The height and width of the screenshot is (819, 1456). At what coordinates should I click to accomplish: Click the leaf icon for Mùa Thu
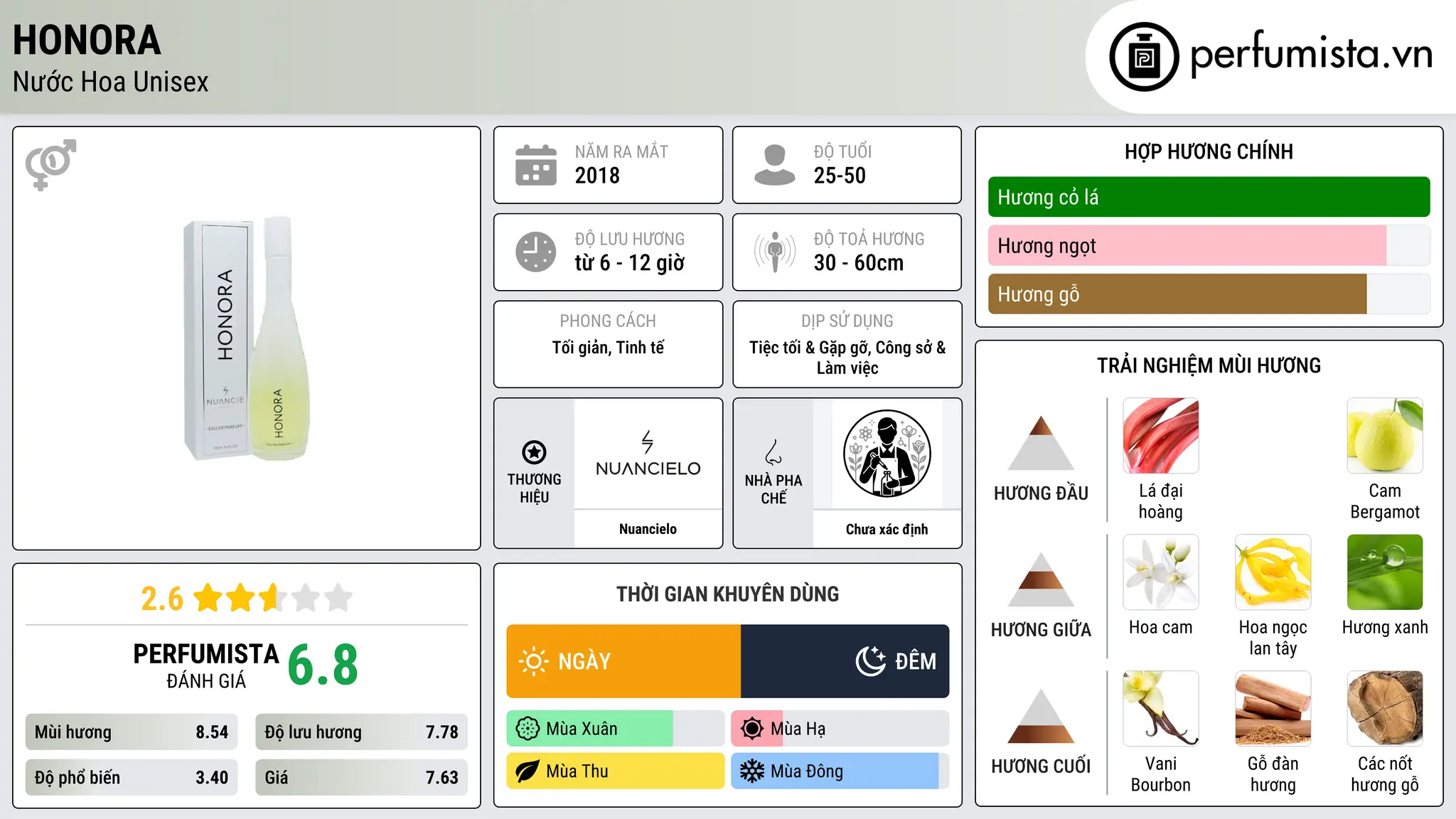coord(528,771)
